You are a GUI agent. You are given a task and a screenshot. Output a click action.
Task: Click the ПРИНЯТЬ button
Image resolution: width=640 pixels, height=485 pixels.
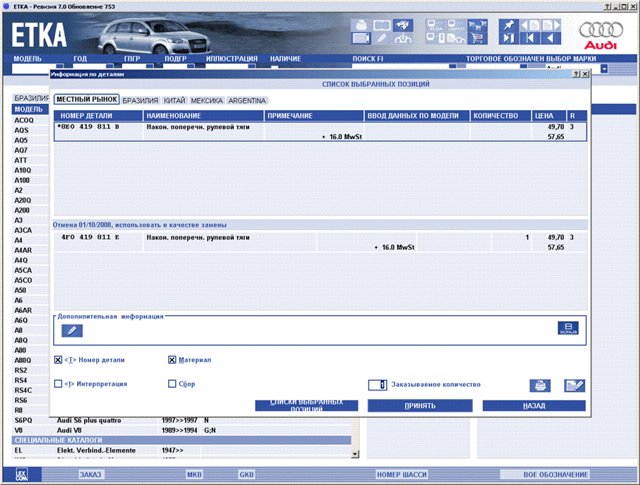pos(420,405)
